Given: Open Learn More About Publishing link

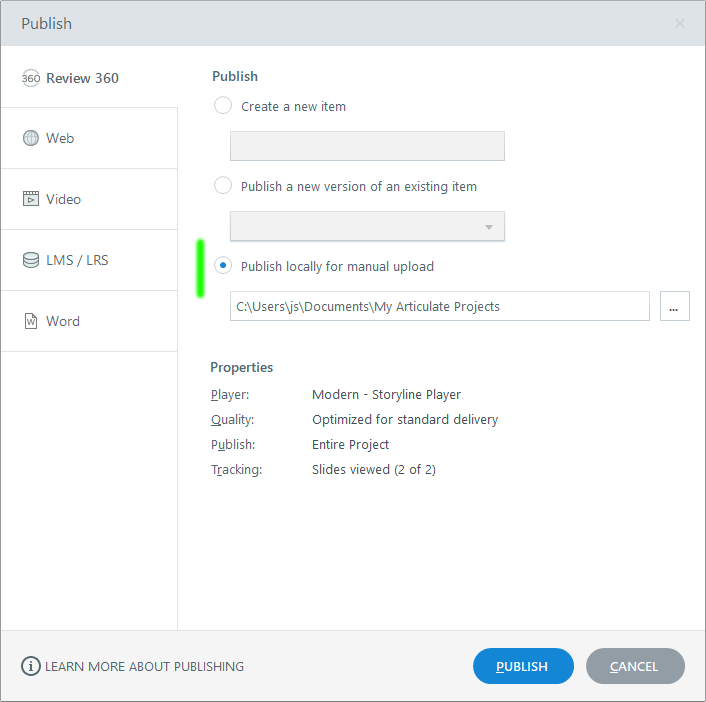Looking at the screenshot, I should click(144, 666).
